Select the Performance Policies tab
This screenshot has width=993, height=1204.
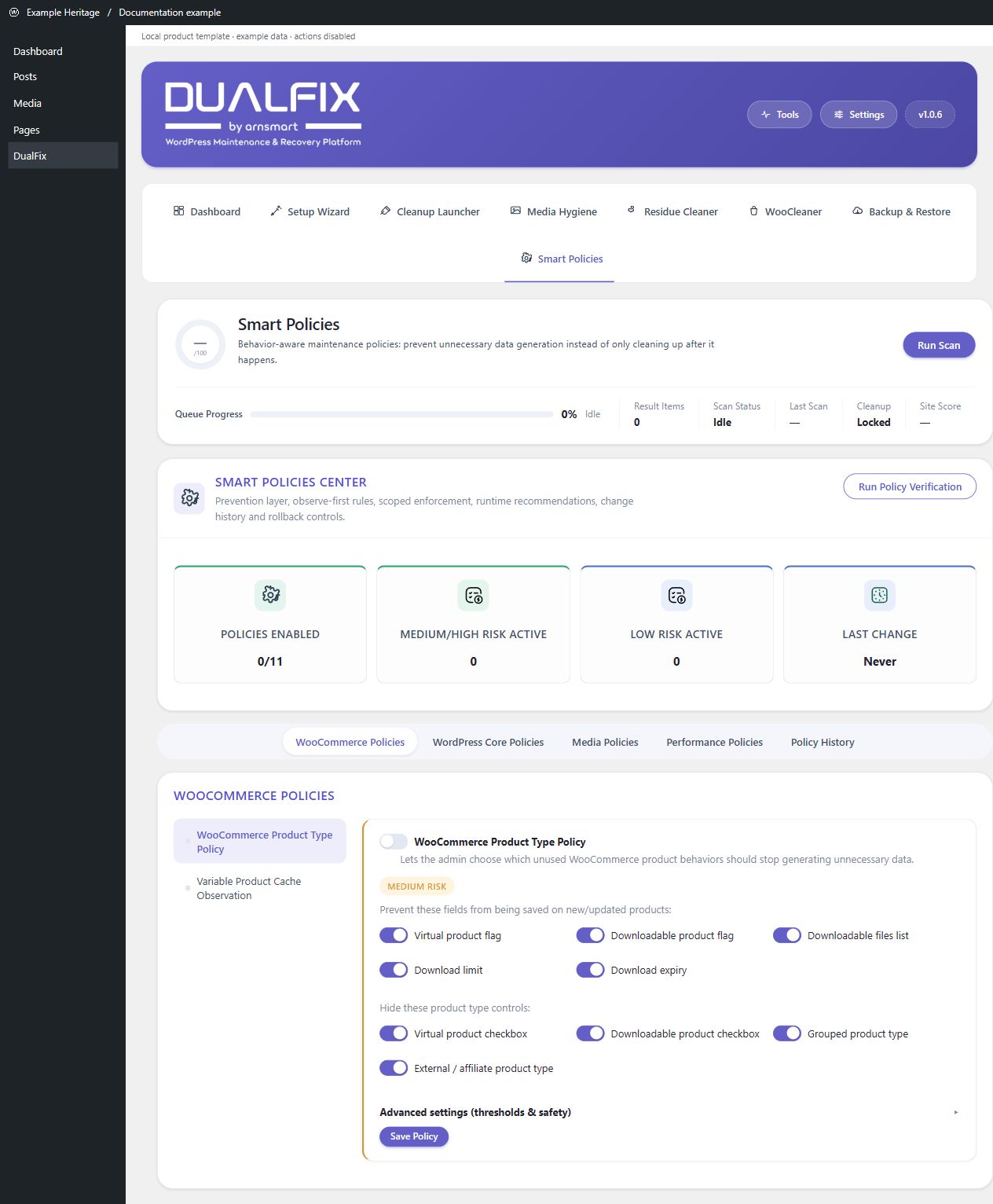[x=714, y=742]
